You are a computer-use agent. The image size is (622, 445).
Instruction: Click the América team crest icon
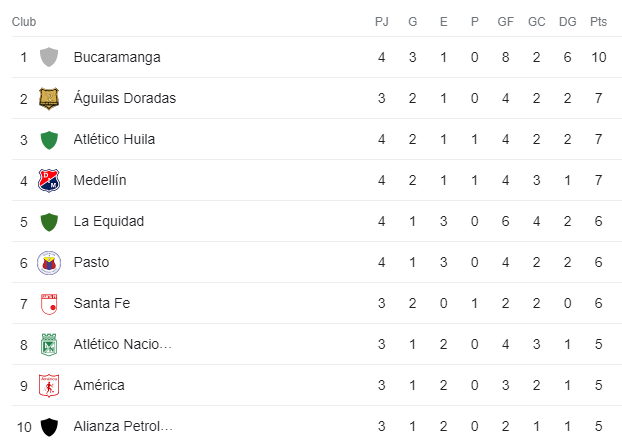(x=48, y=385)
